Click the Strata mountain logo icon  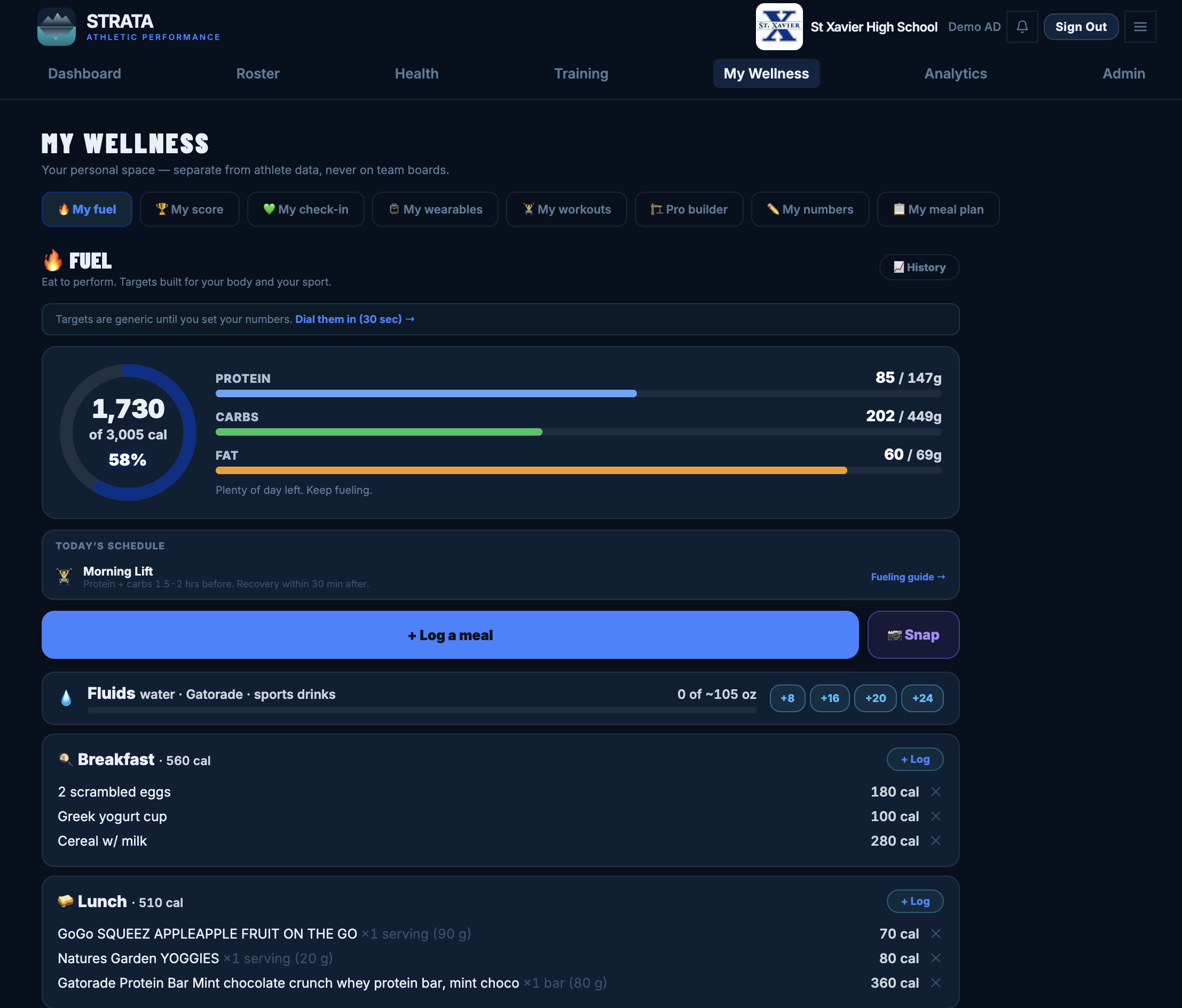57,27
